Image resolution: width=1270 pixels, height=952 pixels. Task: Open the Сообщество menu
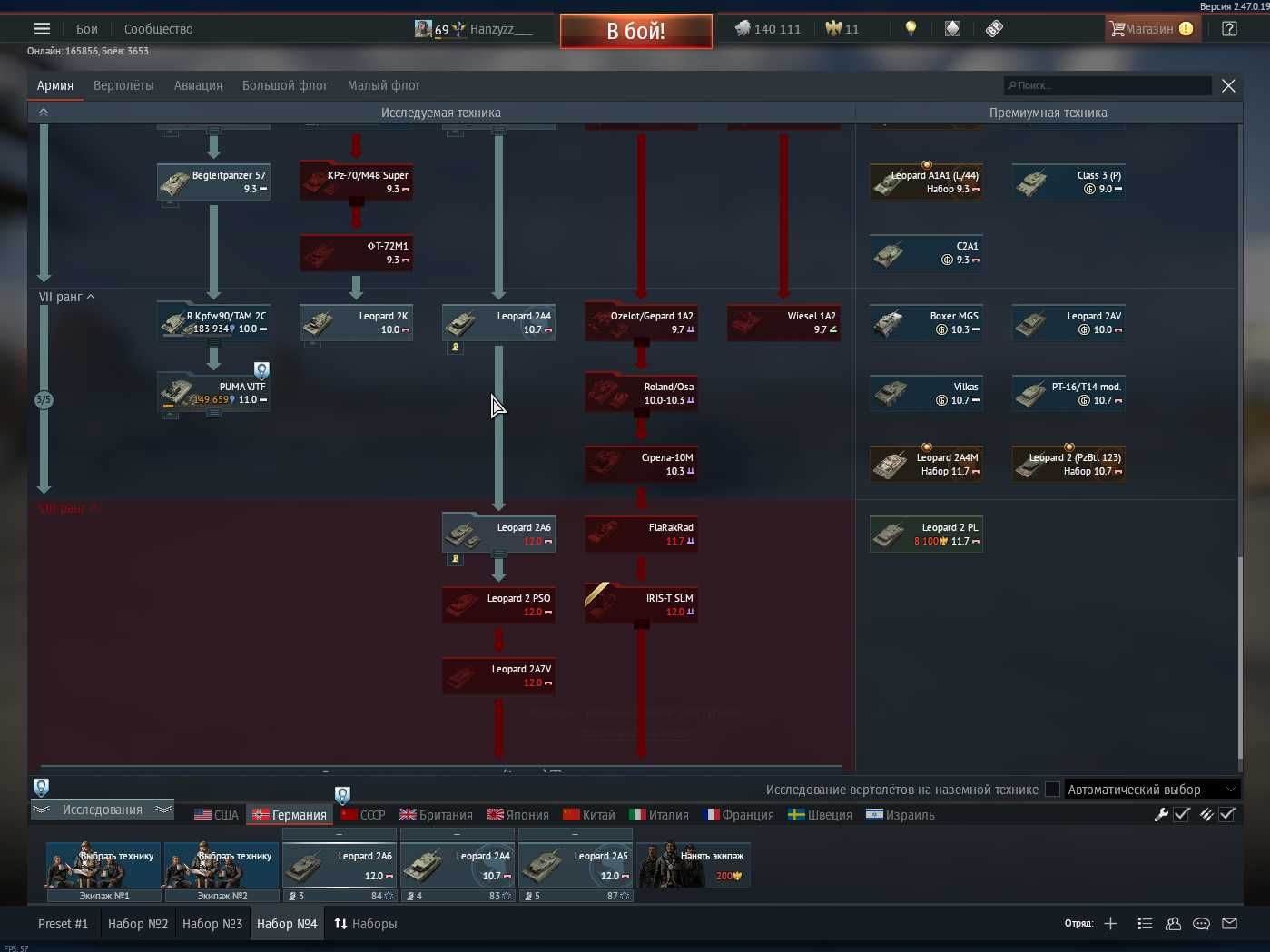coord(158,29)
